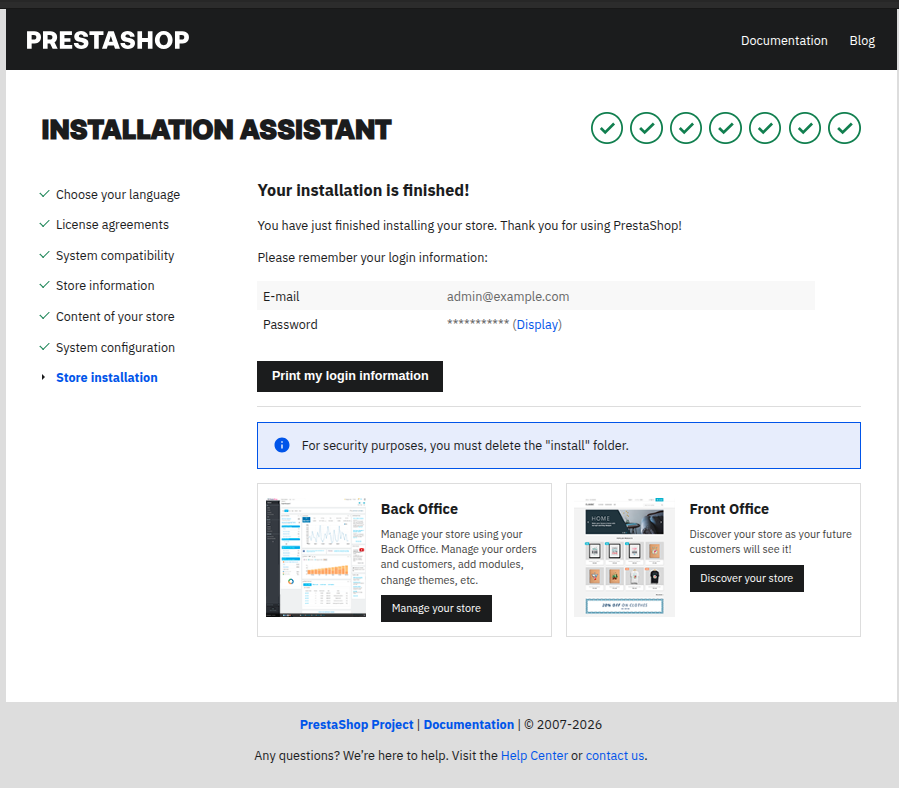The height and width of the screenshot is (788, 899).
Task: Click the blue info icon in security notice
Action: (281, 445)
